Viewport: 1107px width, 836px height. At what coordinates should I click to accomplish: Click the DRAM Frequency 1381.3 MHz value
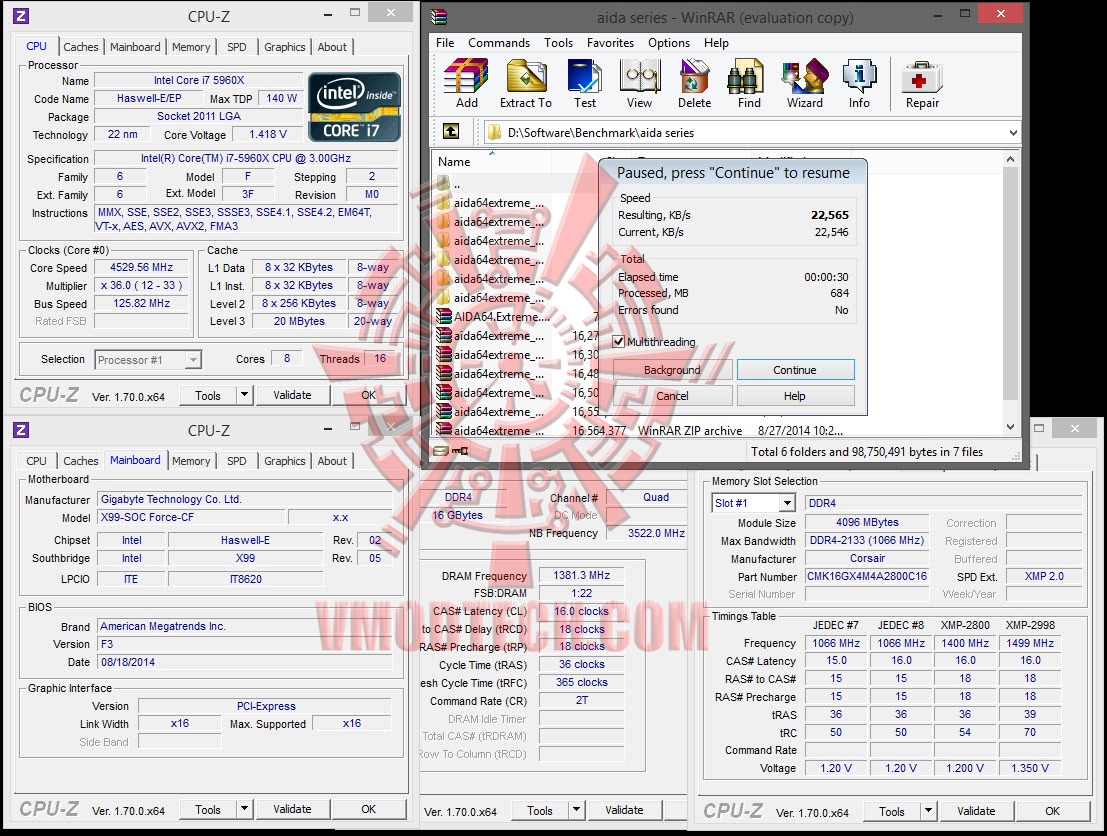click(x=581, y=575)
